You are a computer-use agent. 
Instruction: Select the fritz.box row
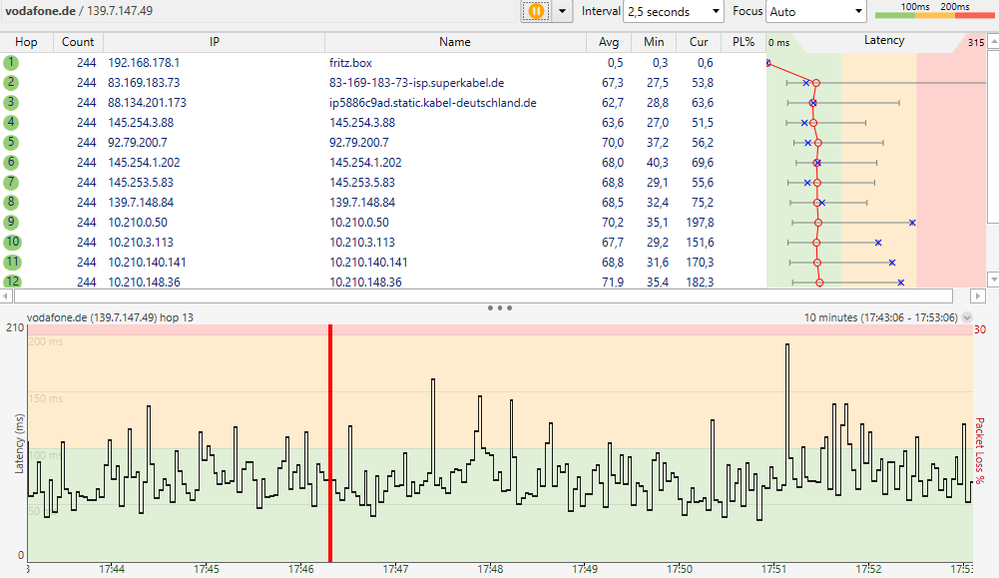pos(350,62)
